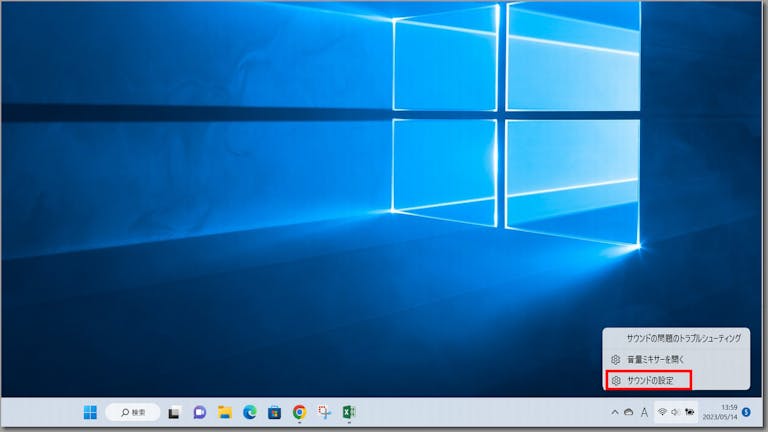Screen dimensions: 768x432
Task: Select 音量ミキサーを開く from context menu
Action: click(x=676, y=360)
